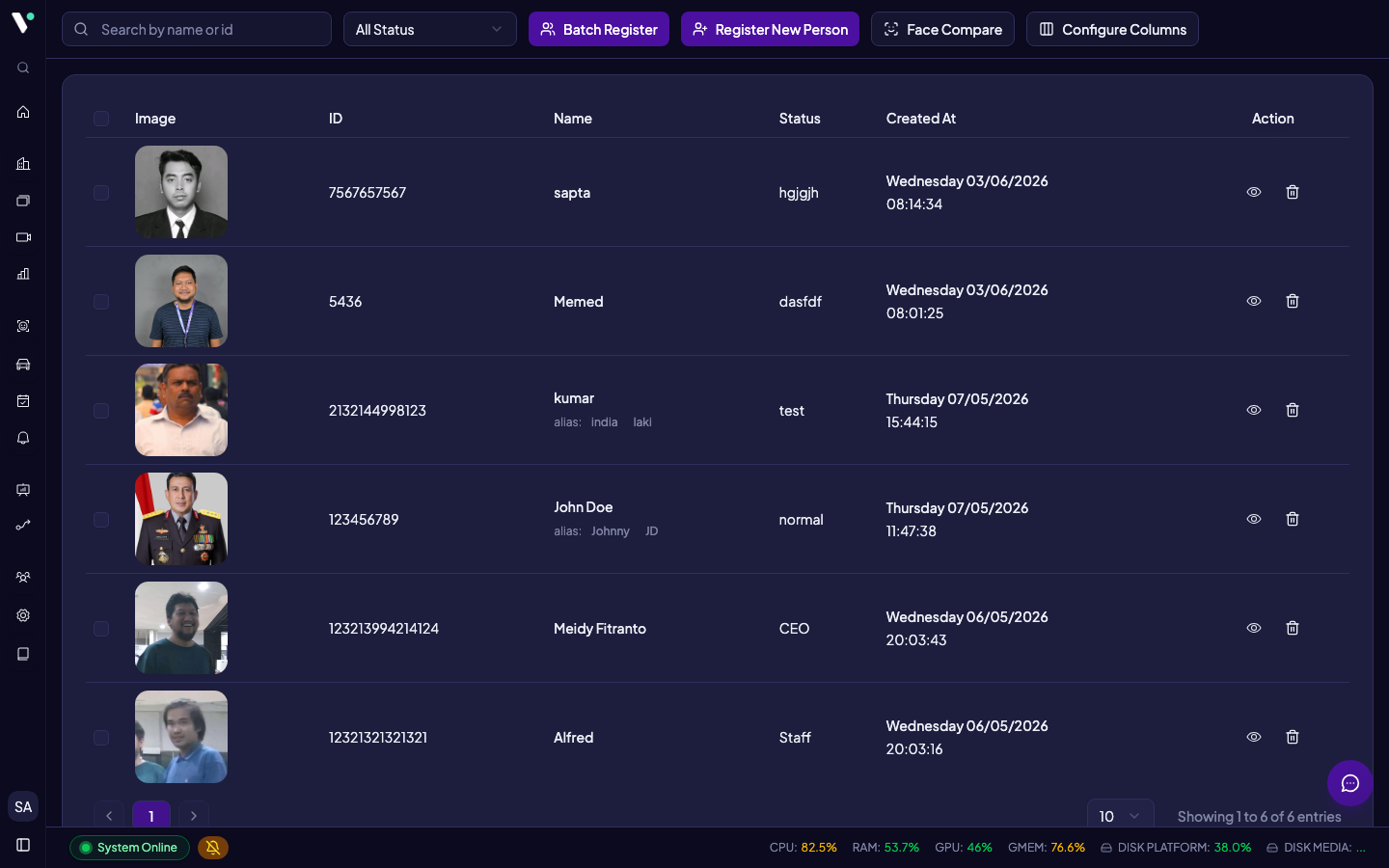View sapta details with the eye icon
This screenshot has width=1389, height=868.
point(1254,192)
